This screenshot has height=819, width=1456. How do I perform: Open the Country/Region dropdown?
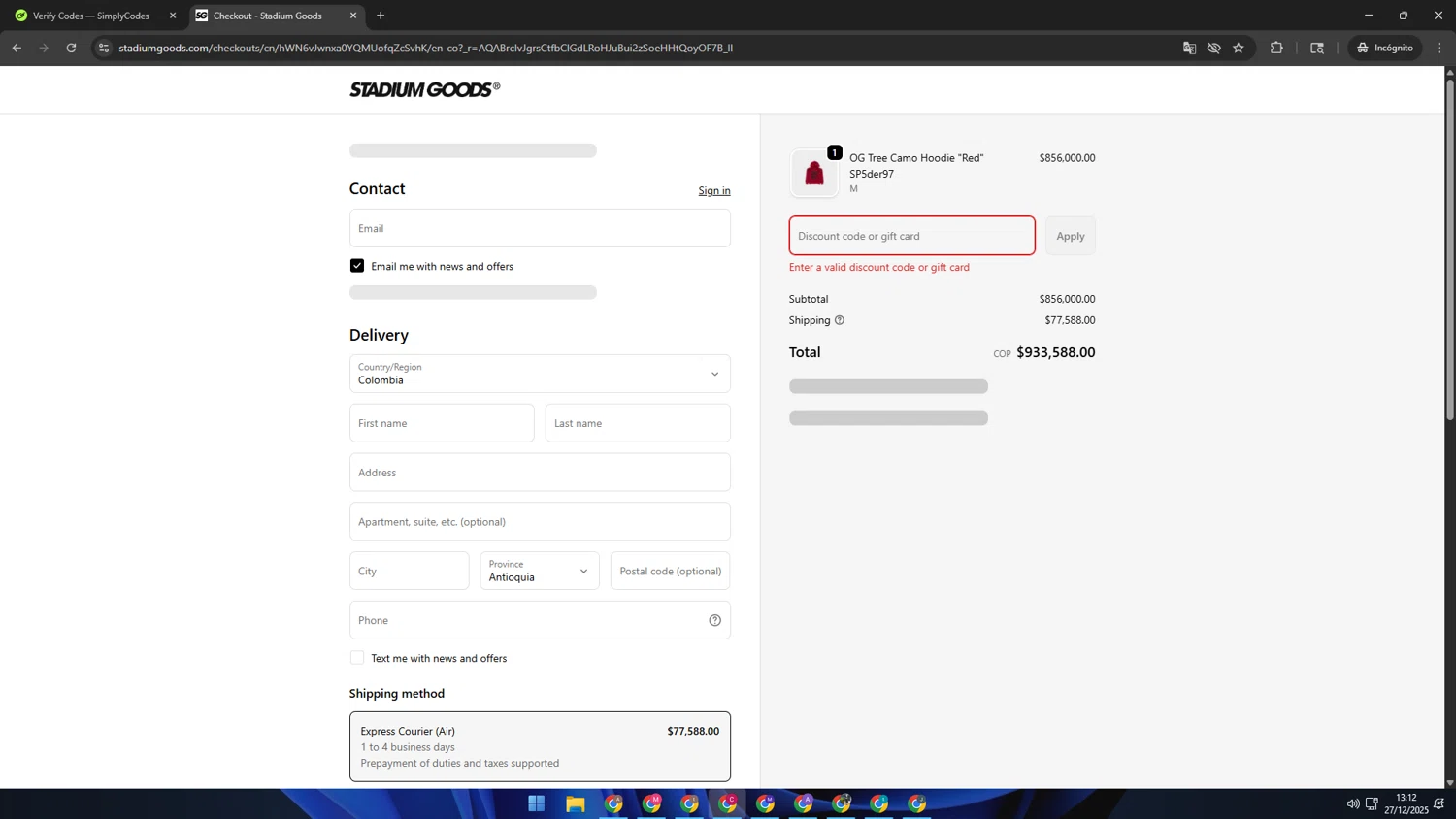point(540,374)
